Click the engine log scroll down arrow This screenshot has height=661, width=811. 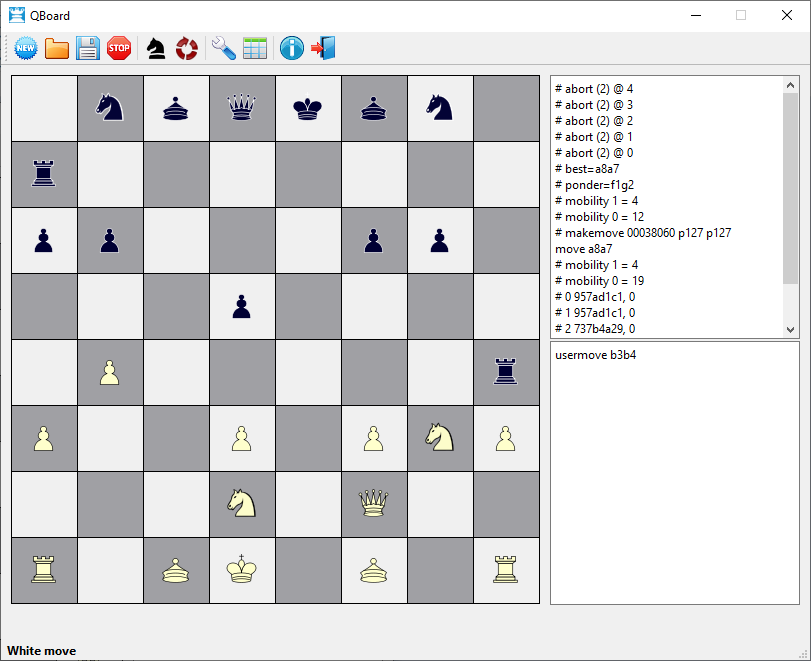click(x=790, y=329)
